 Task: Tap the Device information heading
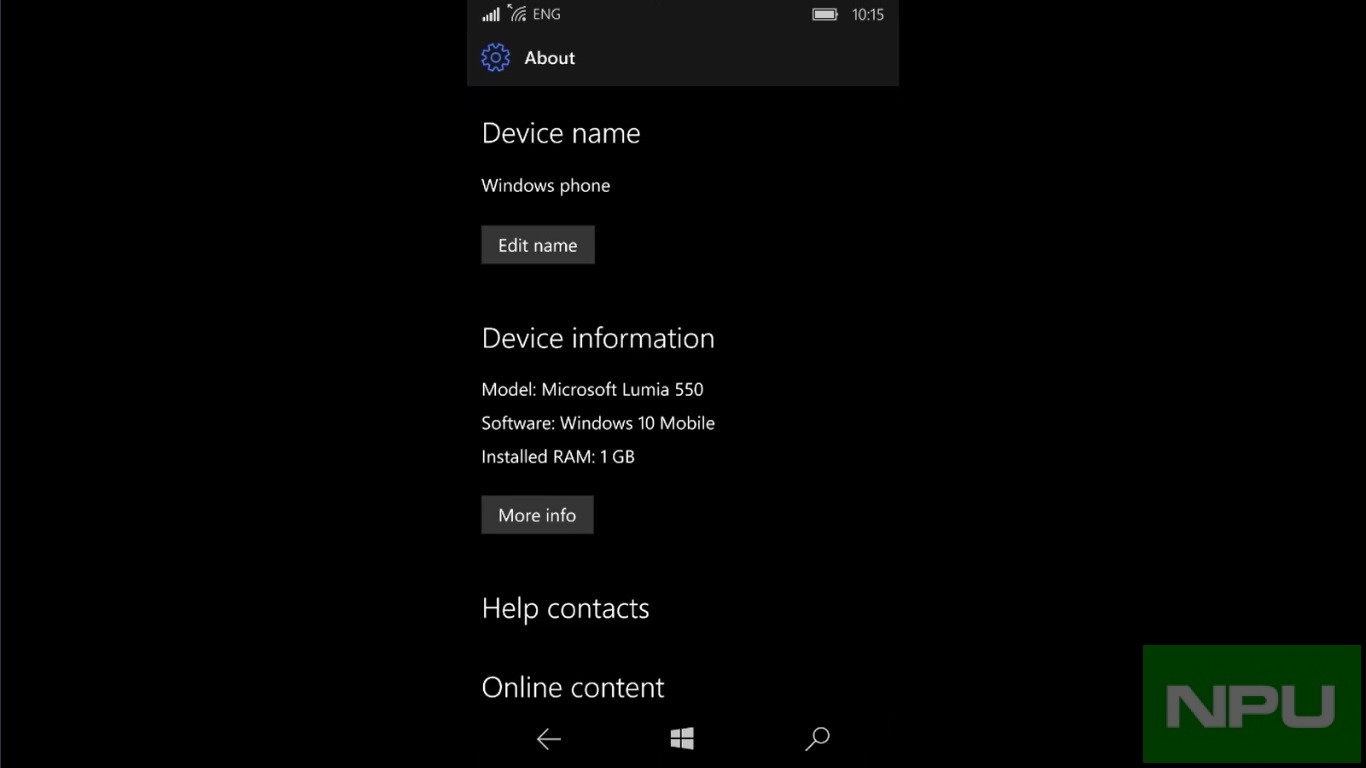coord(597,338)
